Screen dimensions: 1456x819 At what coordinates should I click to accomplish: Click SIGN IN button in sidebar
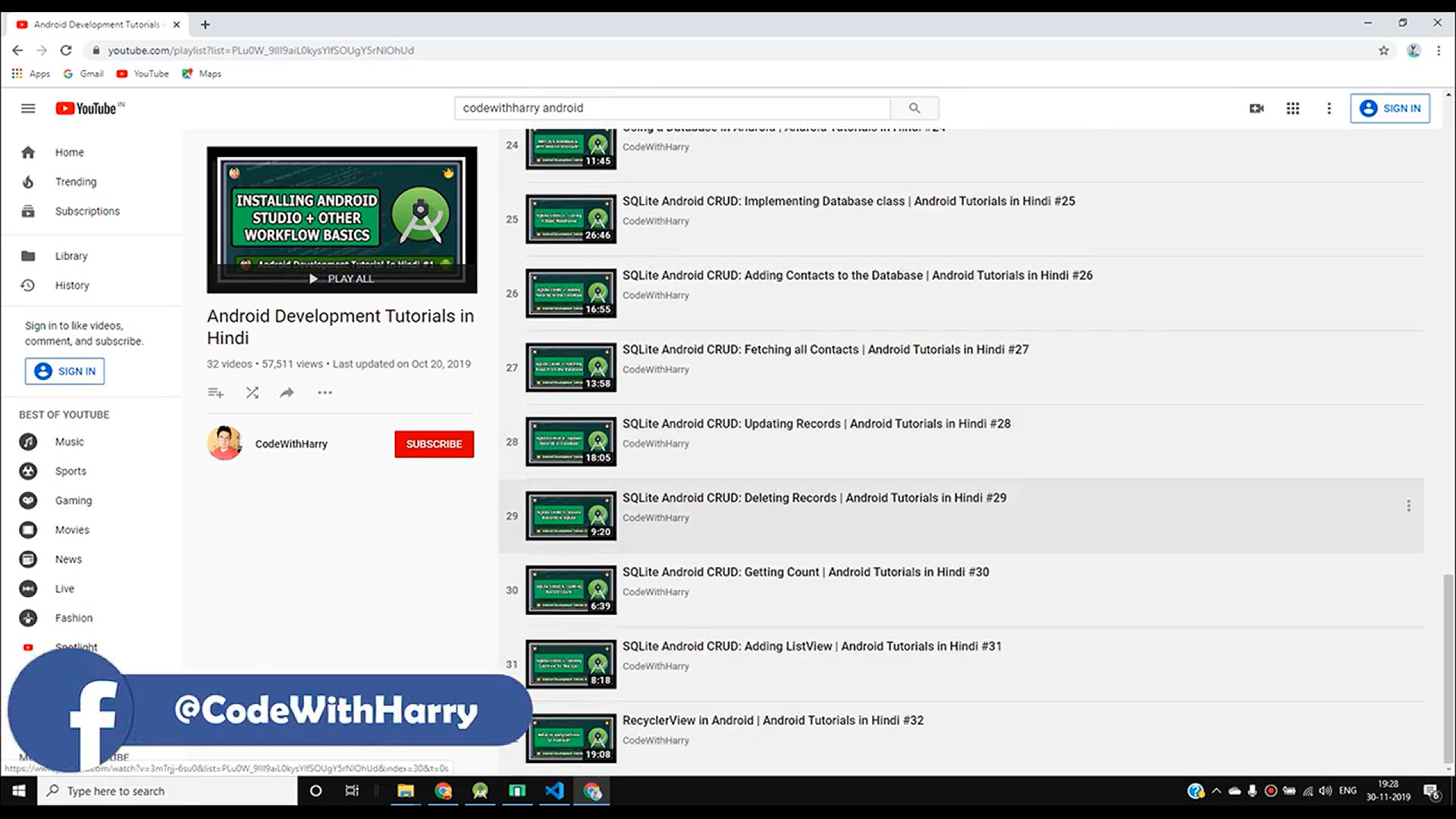65,372
